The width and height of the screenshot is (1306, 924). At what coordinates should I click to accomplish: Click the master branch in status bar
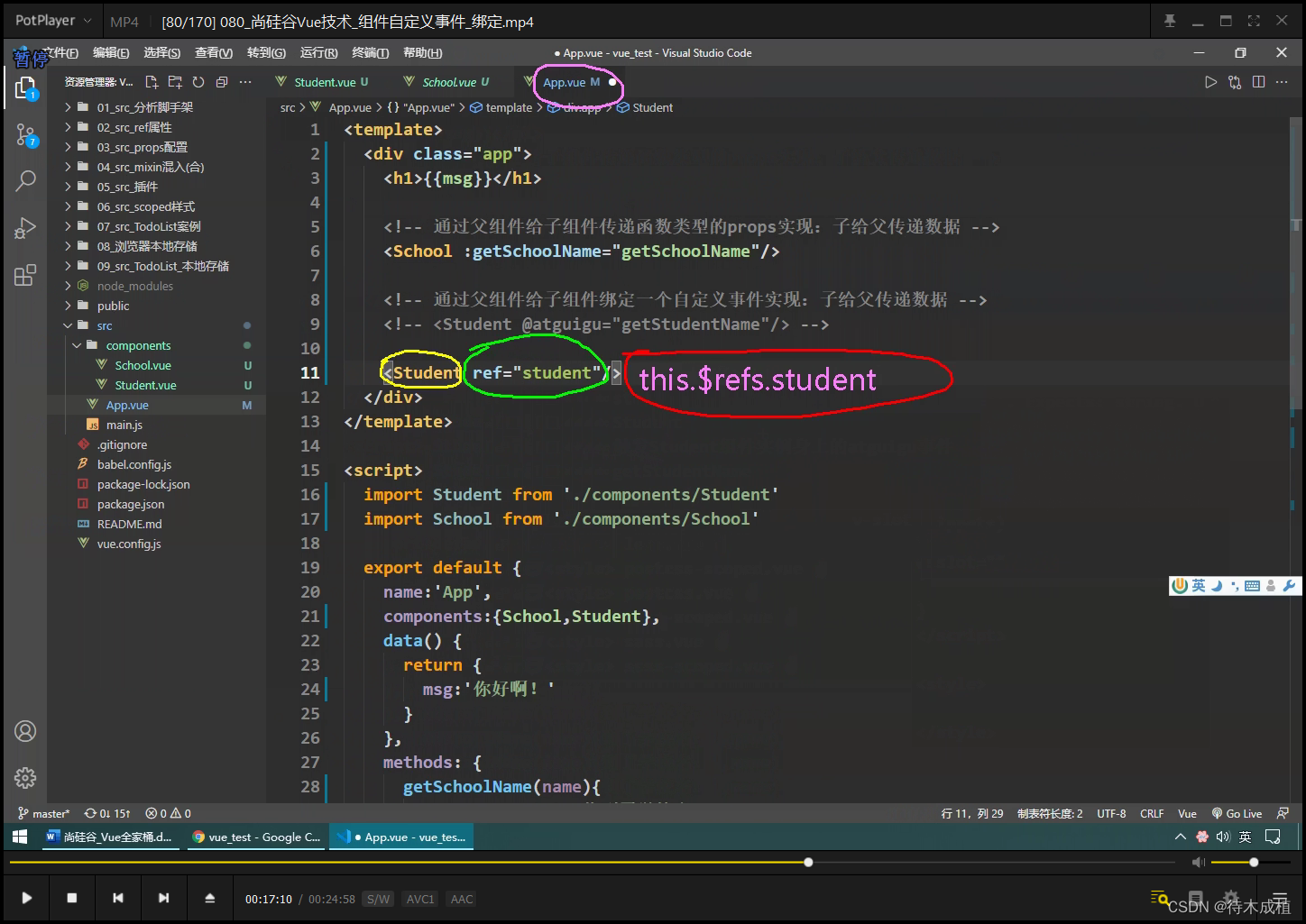click(44, 813)
